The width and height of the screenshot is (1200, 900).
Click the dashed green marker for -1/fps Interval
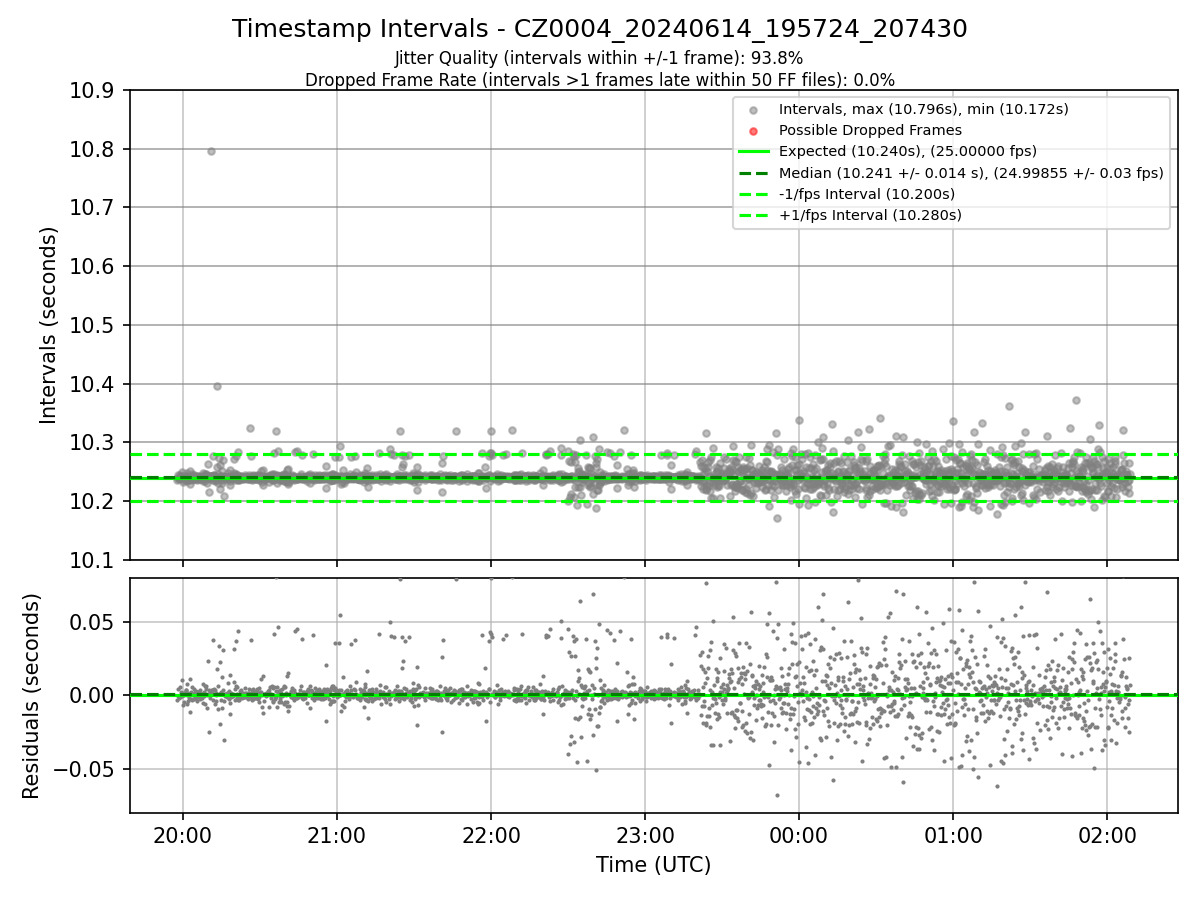753,194
